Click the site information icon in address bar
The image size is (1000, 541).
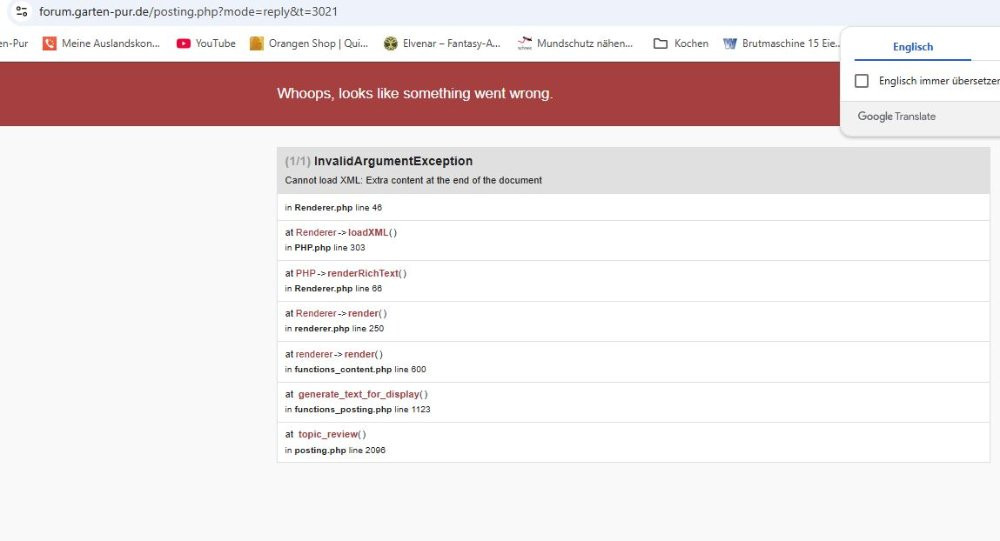point(21,11)
